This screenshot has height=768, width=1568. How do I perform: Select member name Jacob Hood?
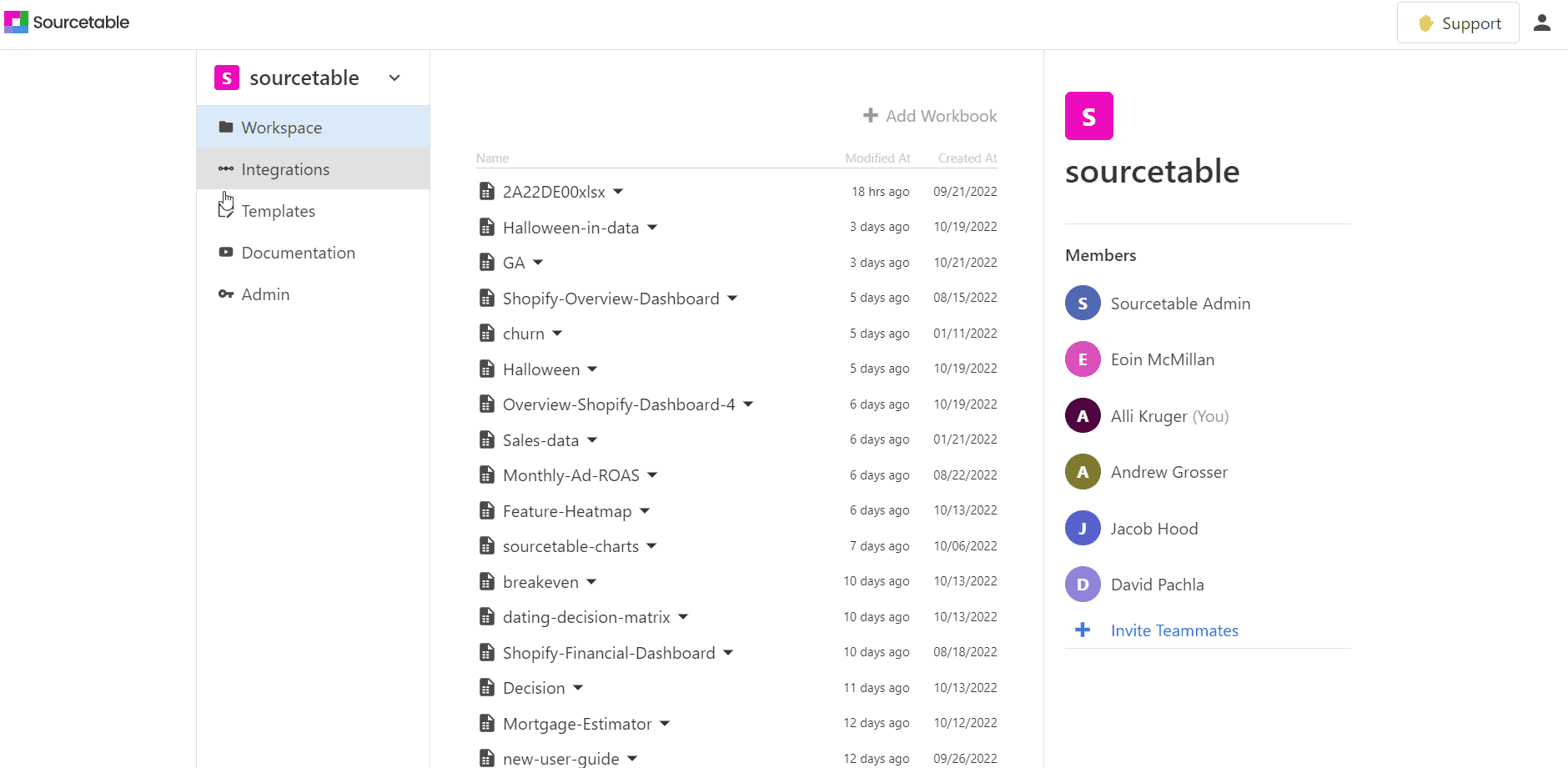[x=1154, y=529]
